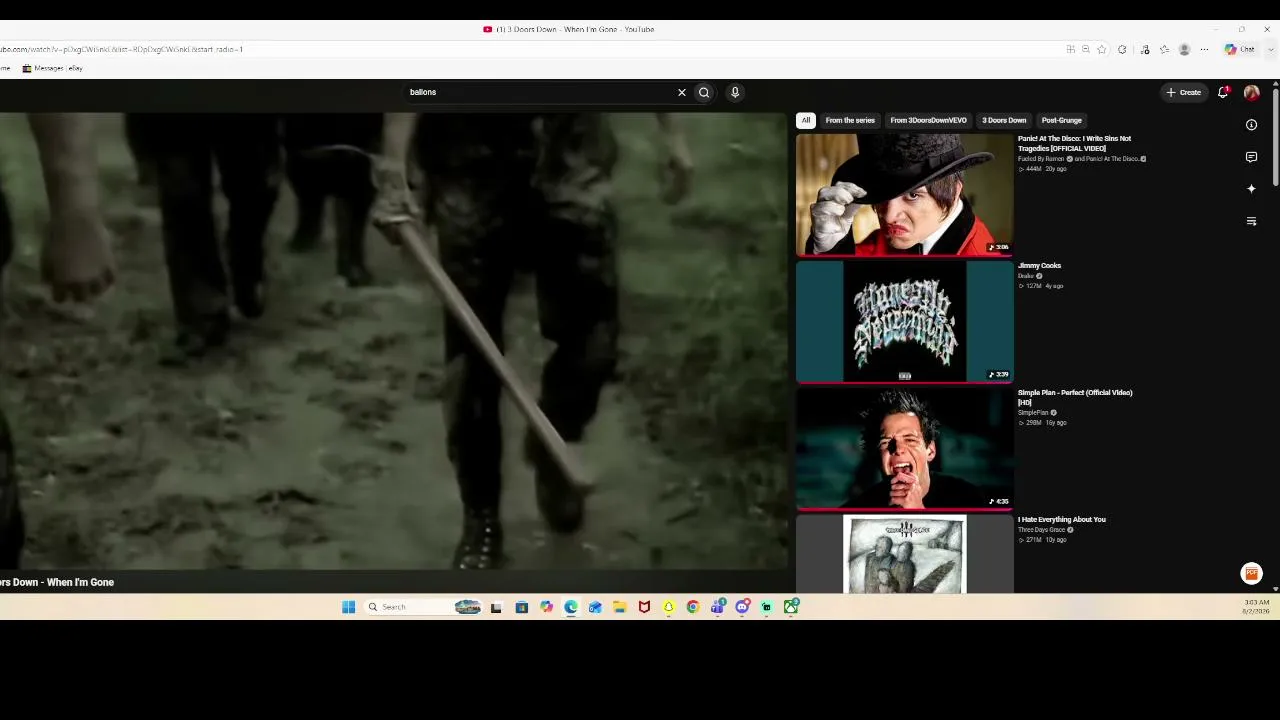Launch Copilot from the taskbar

[546, 607]
